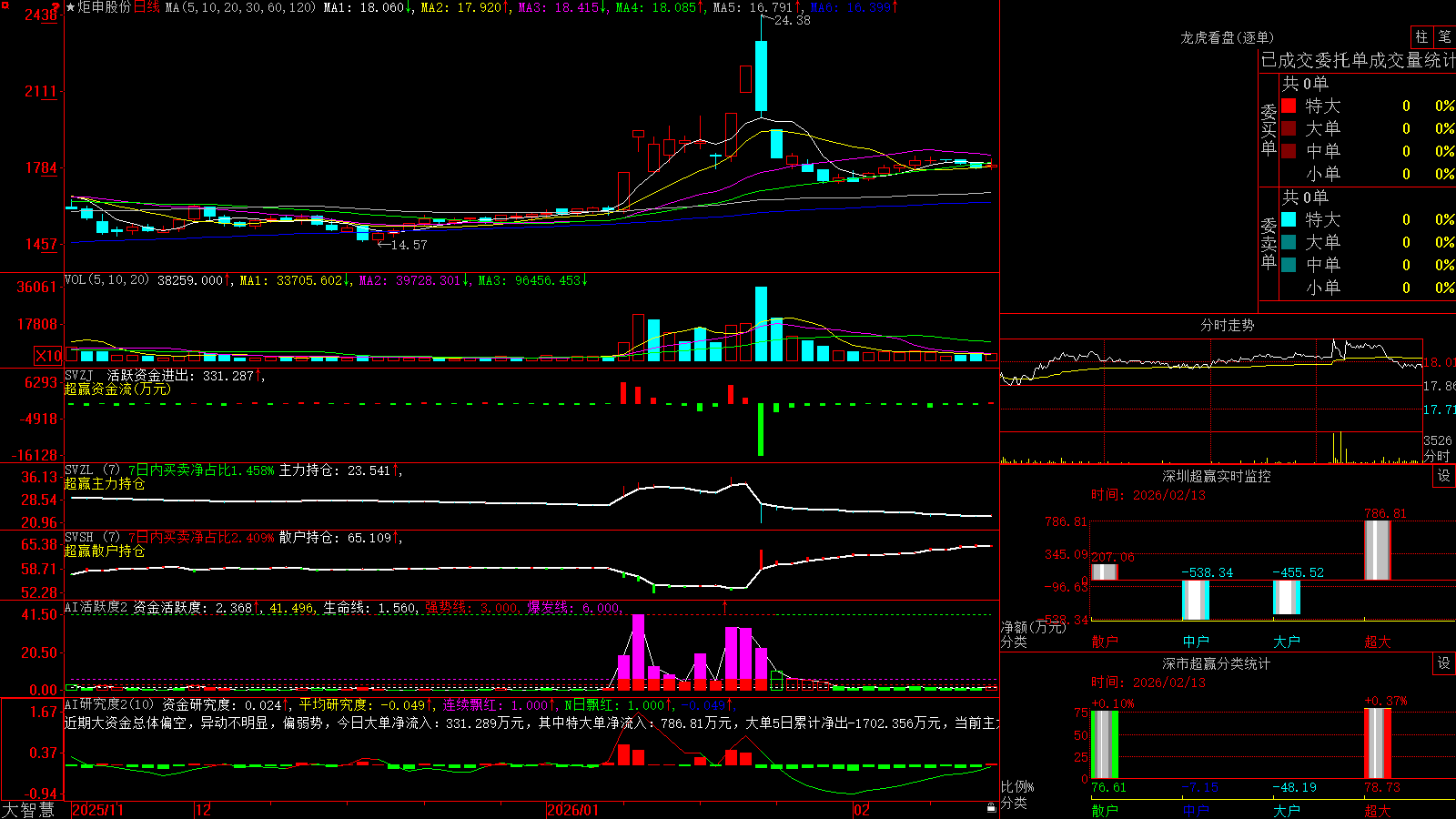This screenshot has width=1456, height=819.
Task: Select the 龙虎看盘(逐单) panel title
Action: [x=1227, y=37]
